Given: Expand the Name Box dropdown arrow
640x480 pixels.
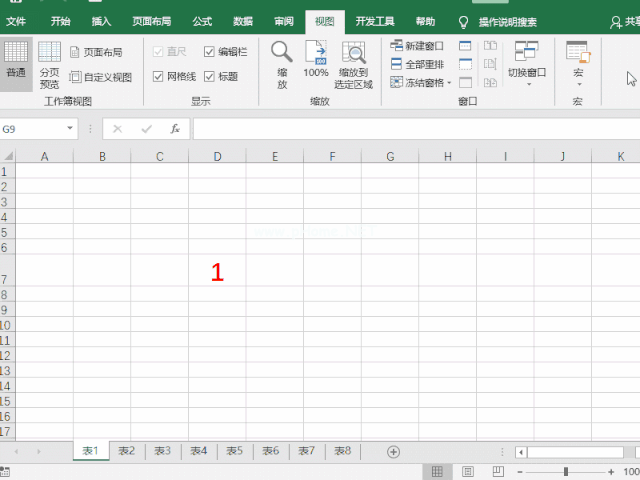Looking at the screenshot, I should coord(70,129).
